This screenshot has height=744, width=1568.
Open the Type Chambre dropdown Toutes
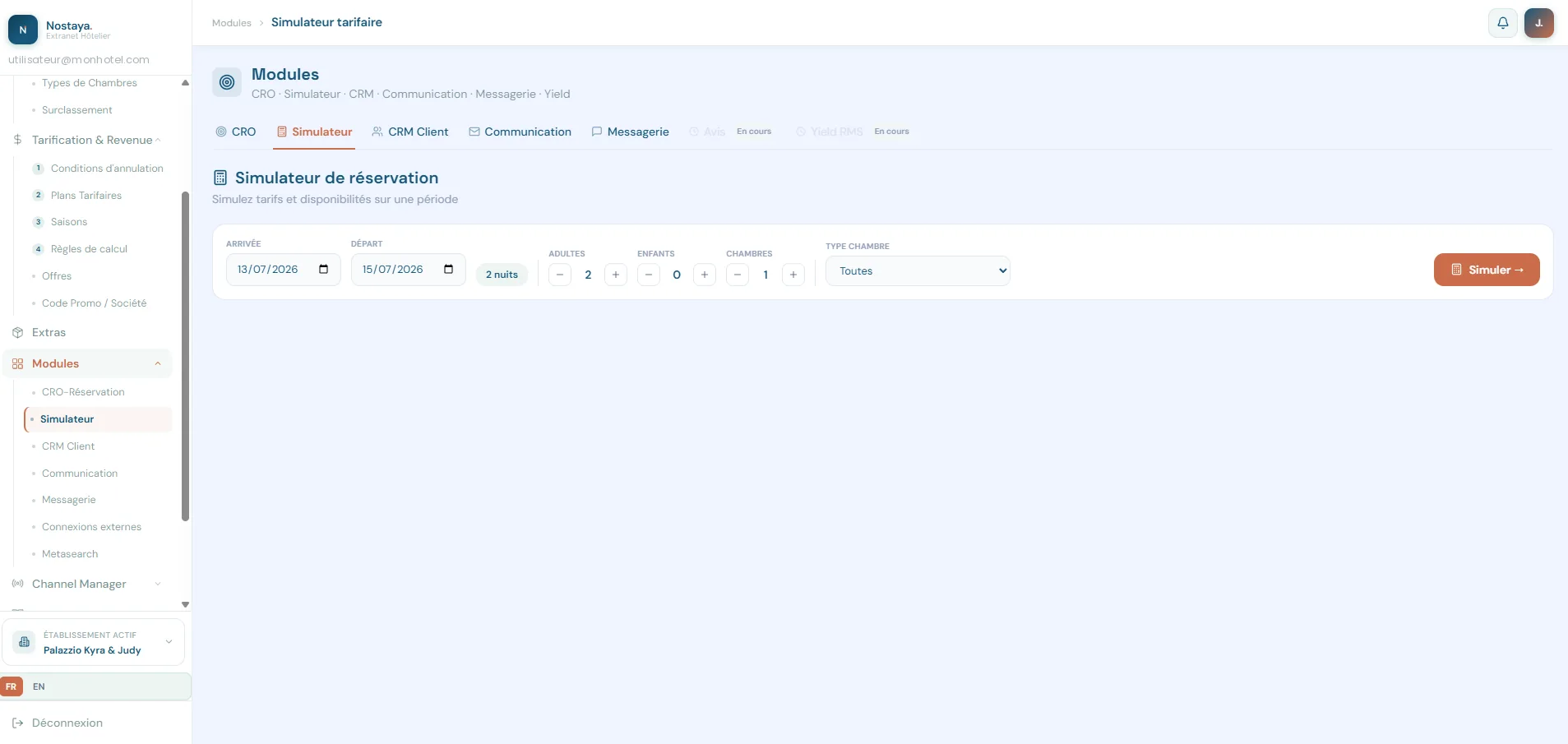pos(918,271)
